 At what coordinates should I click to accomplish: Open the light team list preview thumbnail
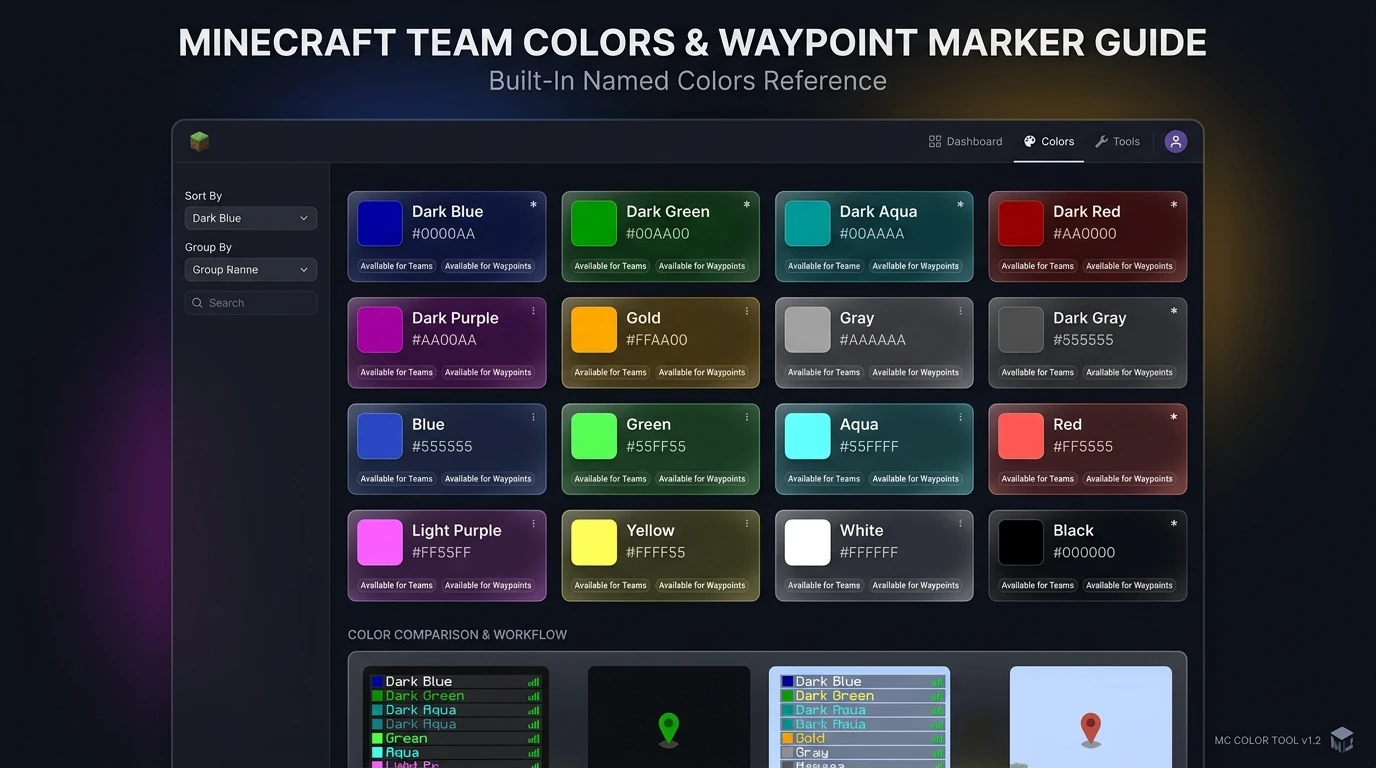(x=859, y=717)
